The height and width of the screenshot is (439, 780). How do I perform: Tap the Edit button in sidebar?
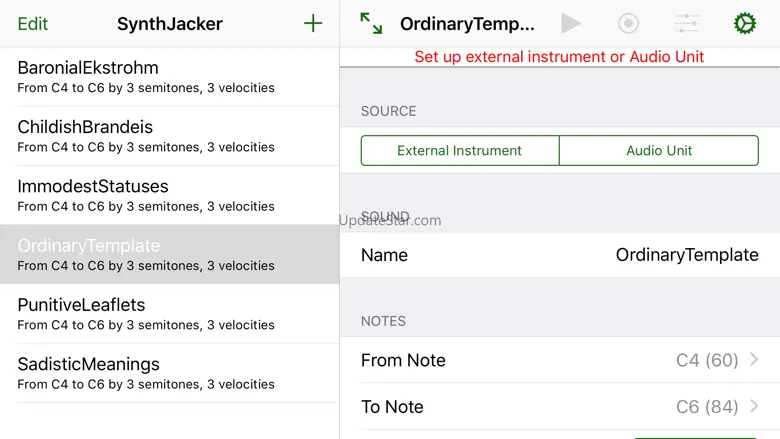point(33,24)
